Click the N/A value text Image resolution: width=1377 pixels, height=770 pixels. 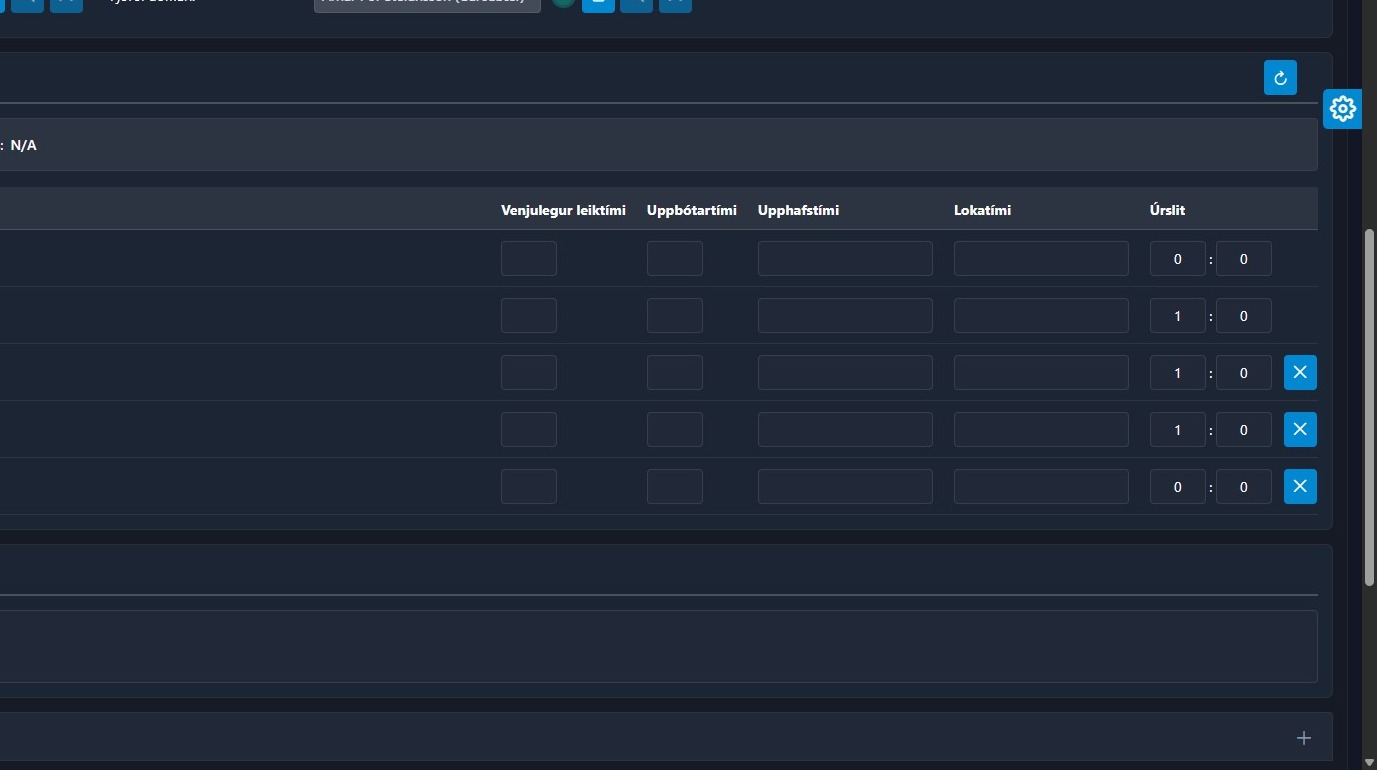24,145
